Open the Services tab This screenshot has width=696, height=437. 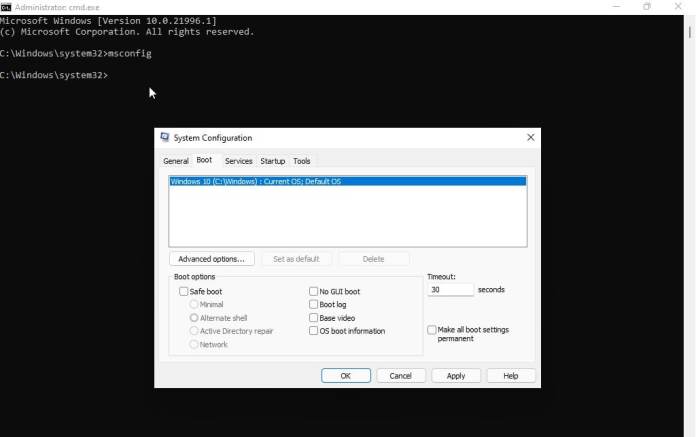(x=238, y=161)
